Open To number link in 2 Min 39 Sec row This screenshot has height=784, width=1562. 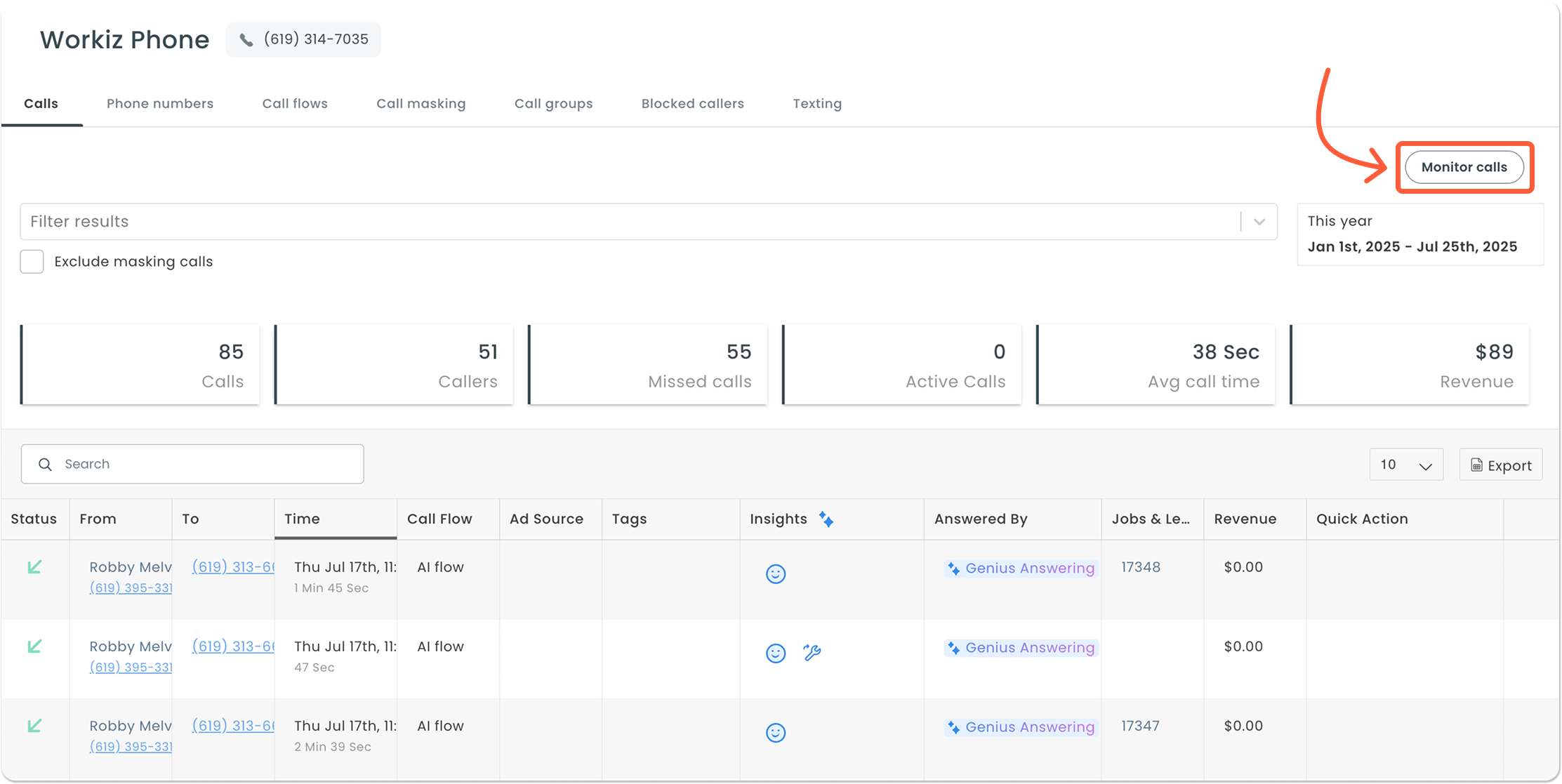[x=233, y=726]
